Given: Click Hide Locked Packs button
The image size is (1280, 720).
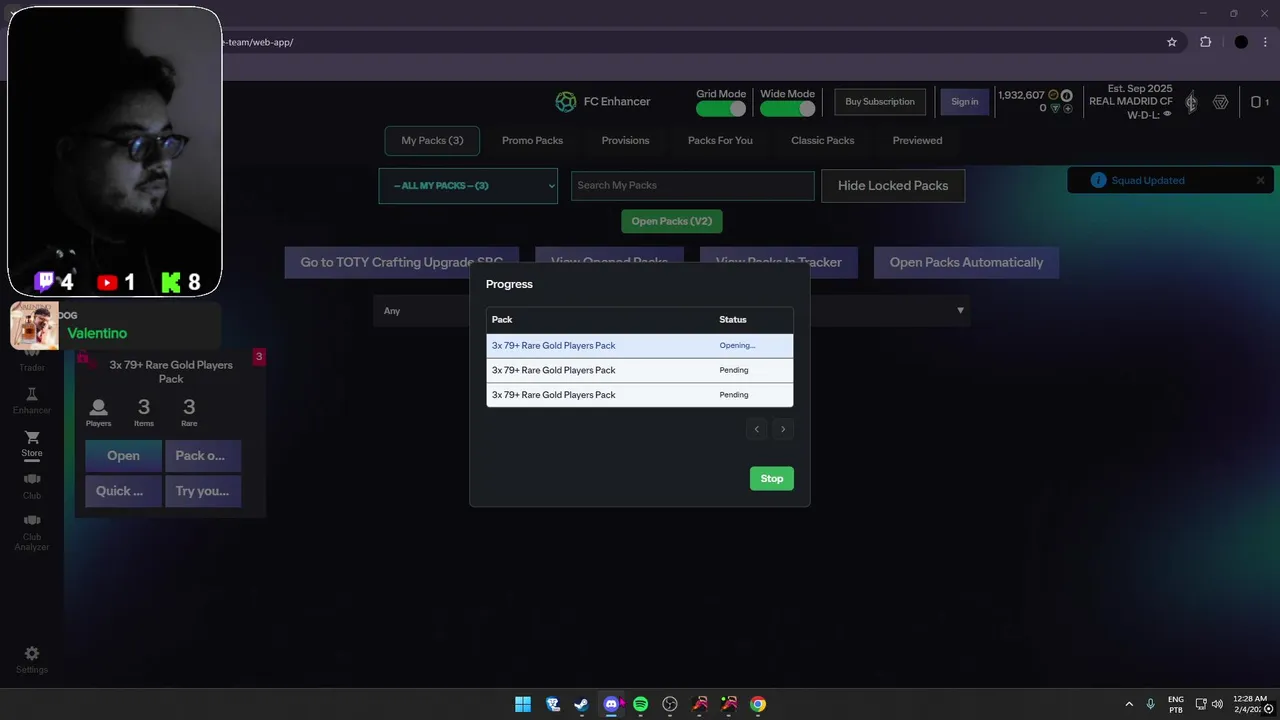Looking at the screenshot, I should point(893,186).
